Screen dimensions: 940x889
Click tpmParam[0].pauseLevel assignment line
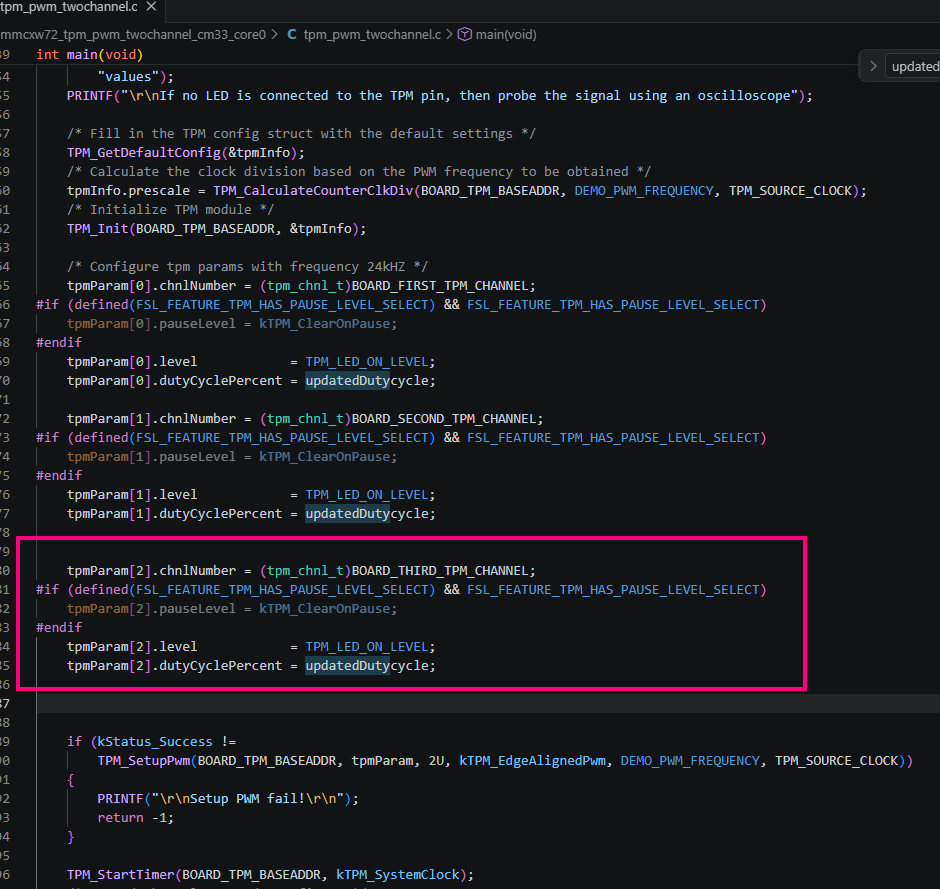[231, 324]
